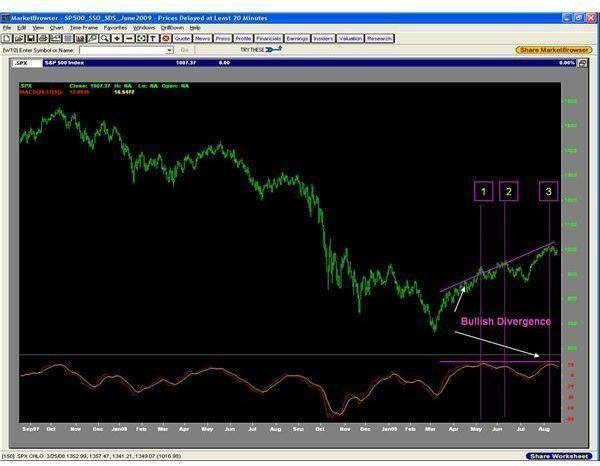
Task: Click the fit-to-window square toolbar icon
Action: pyautogui.click(x=141, y=38)
